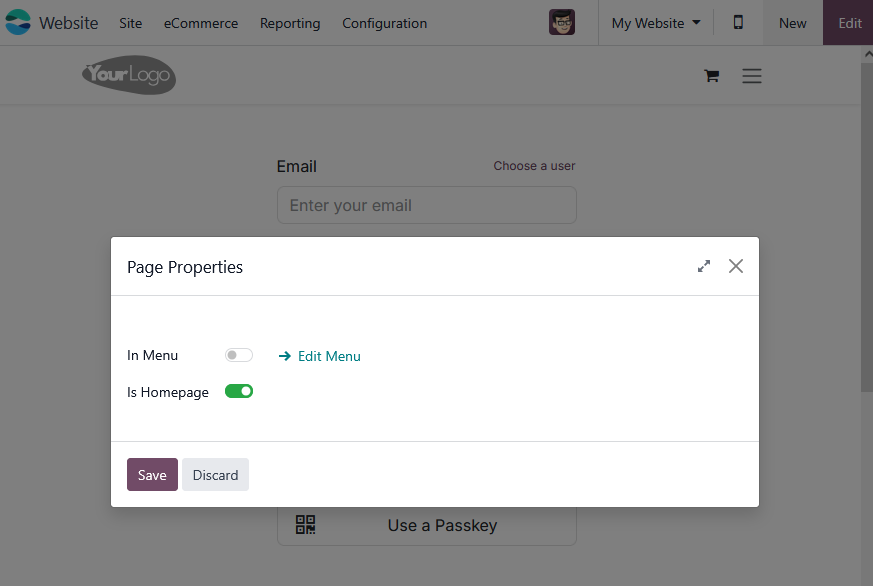Open the eCommerce menu

[x=201, y=23]
